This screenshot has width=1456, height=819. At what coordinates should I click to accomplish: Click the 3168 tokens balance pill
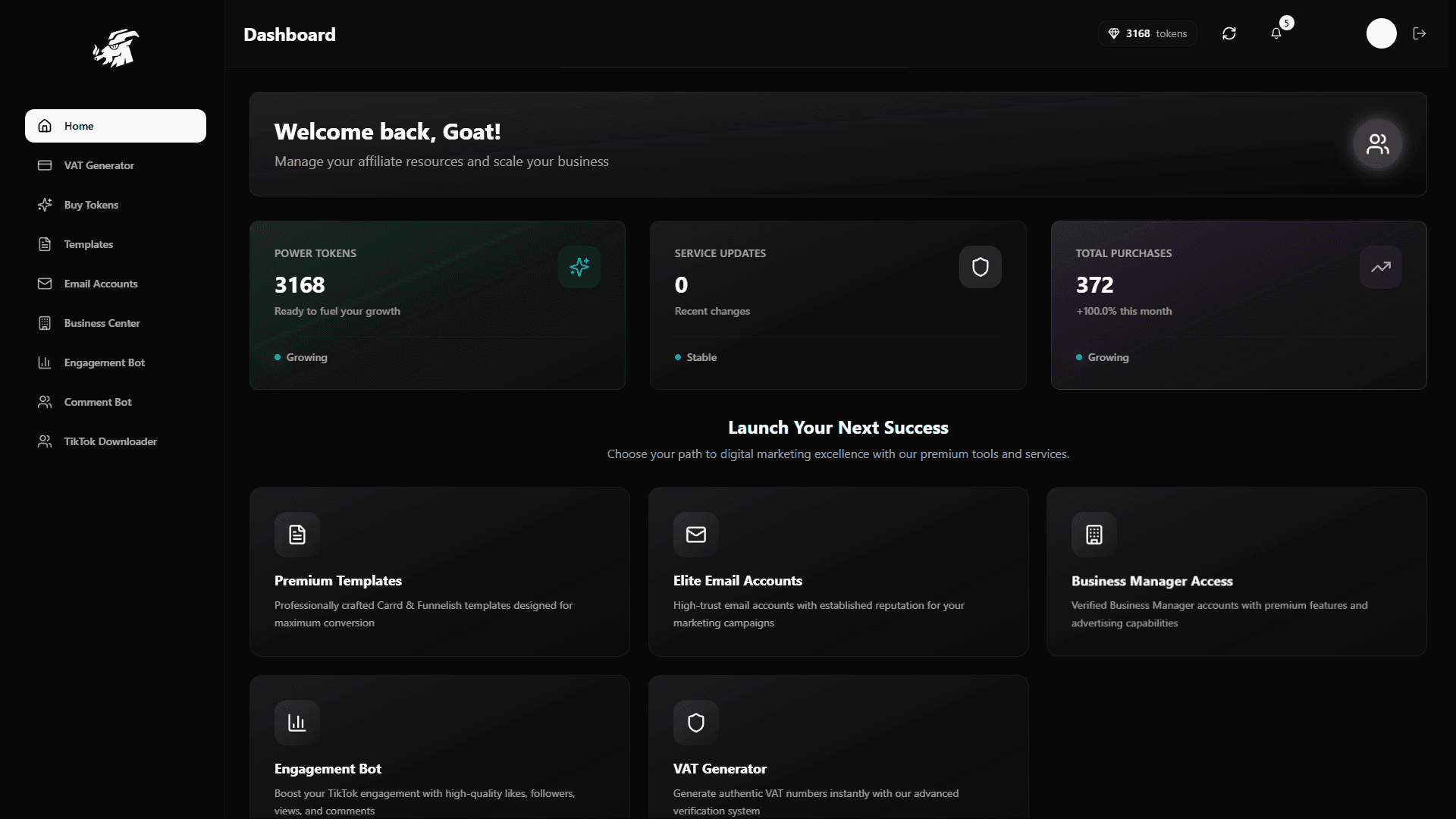[1147, 33]
